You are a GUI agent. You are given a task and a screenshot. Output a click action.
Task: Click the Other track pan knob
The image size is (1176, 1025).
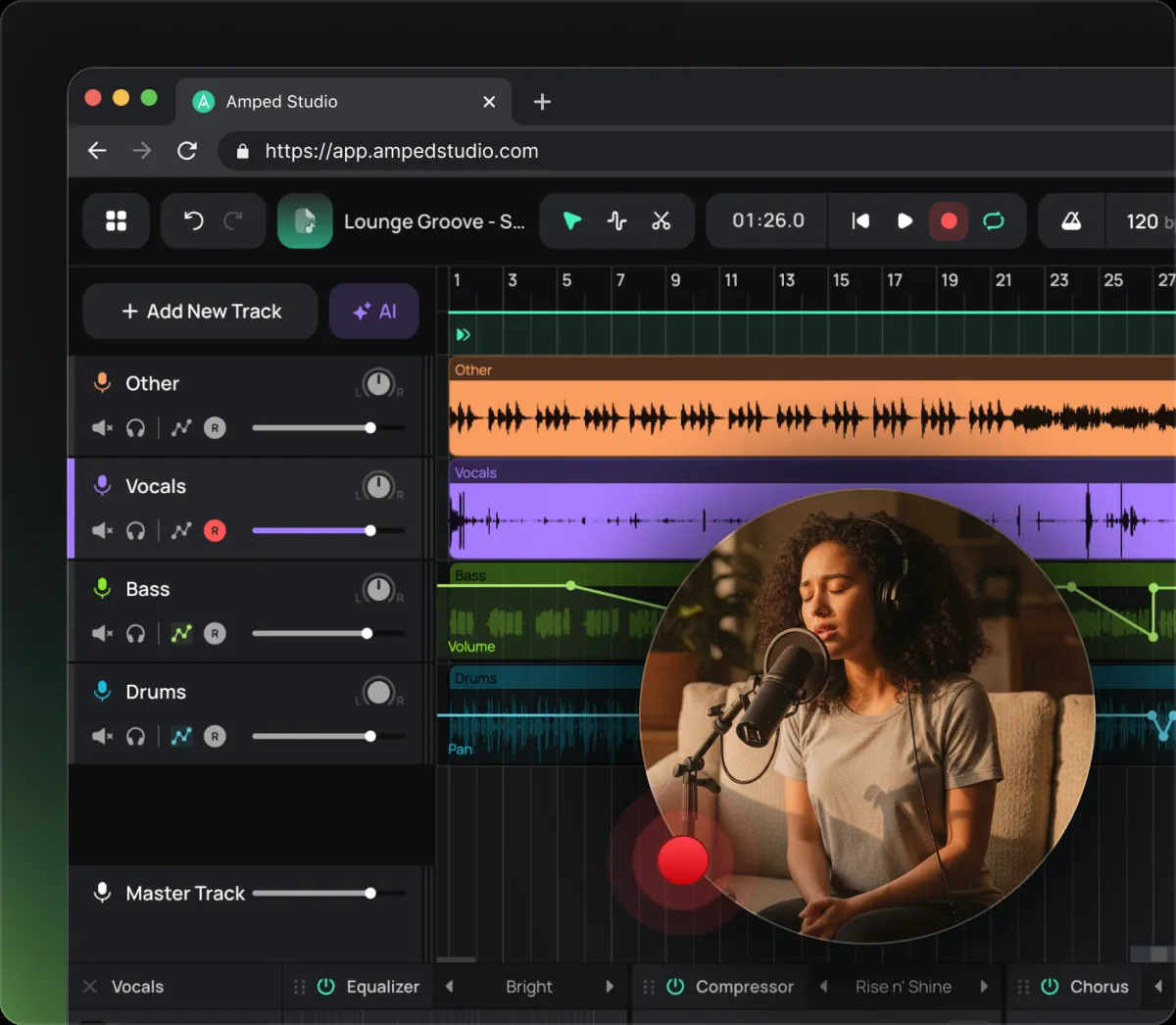[378, 383]
